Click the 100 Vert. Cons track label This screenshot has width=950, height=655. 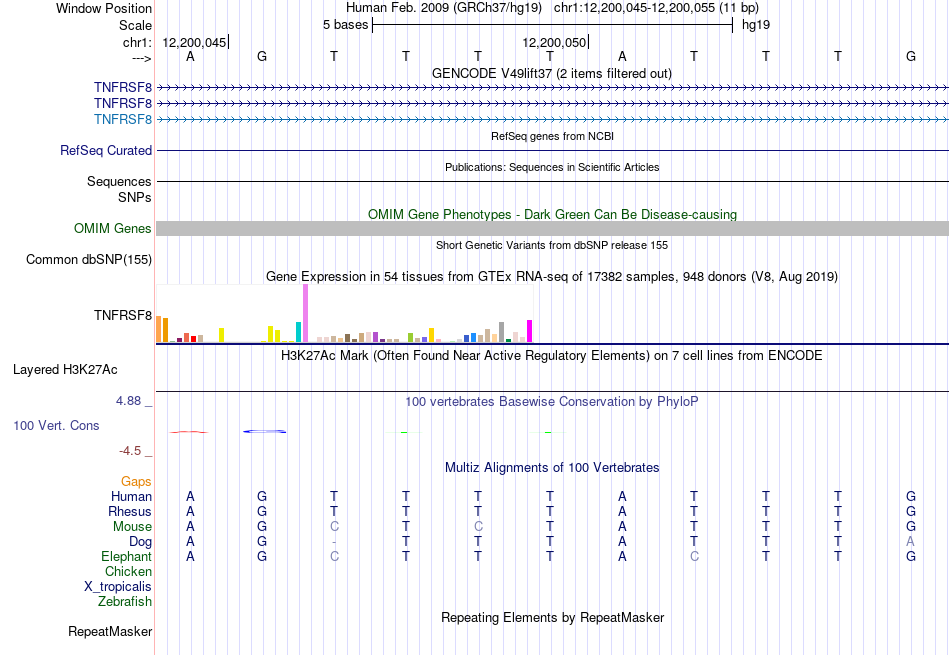(x=56, y=425)
